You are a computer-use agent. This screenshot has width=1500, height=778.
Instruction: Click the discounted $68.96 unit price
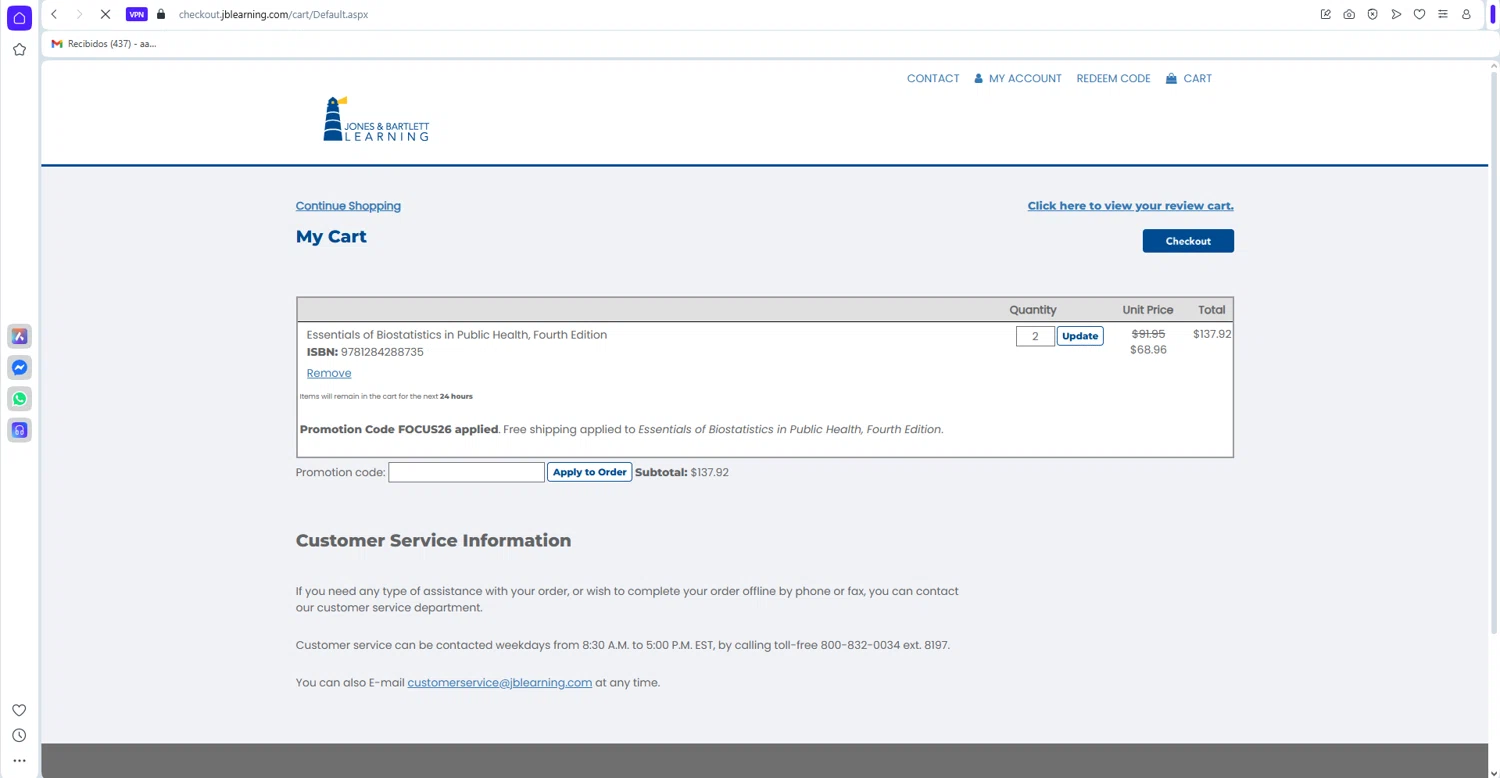click(1148, 350)
